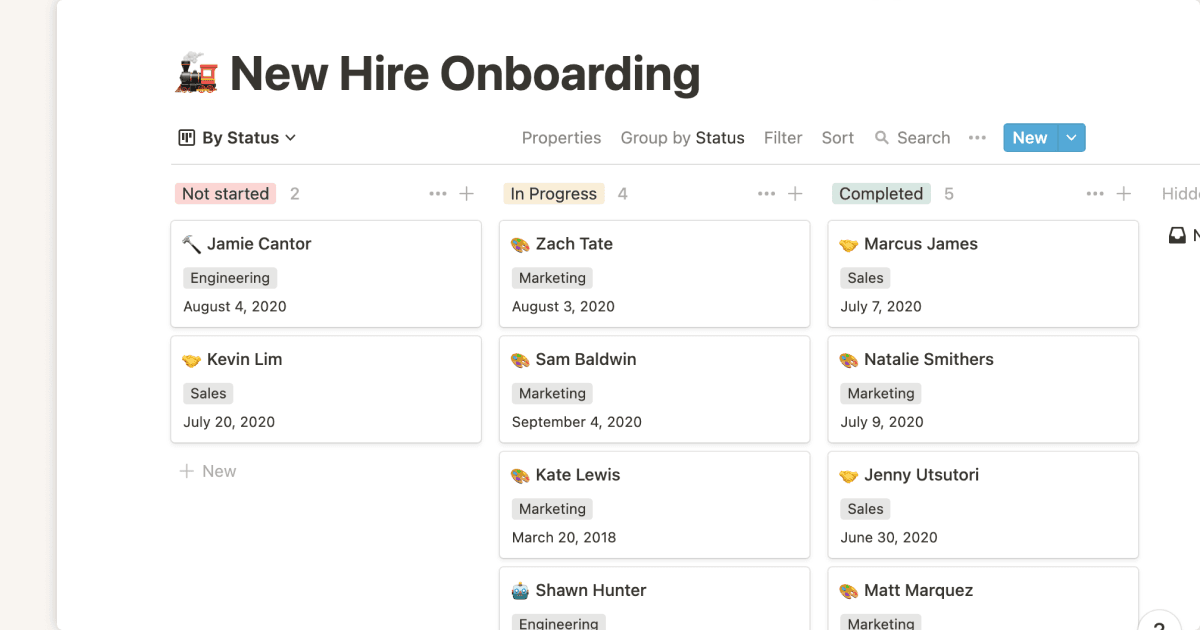
Task: Open the Filter menu
Action: (x=783, y=137)
